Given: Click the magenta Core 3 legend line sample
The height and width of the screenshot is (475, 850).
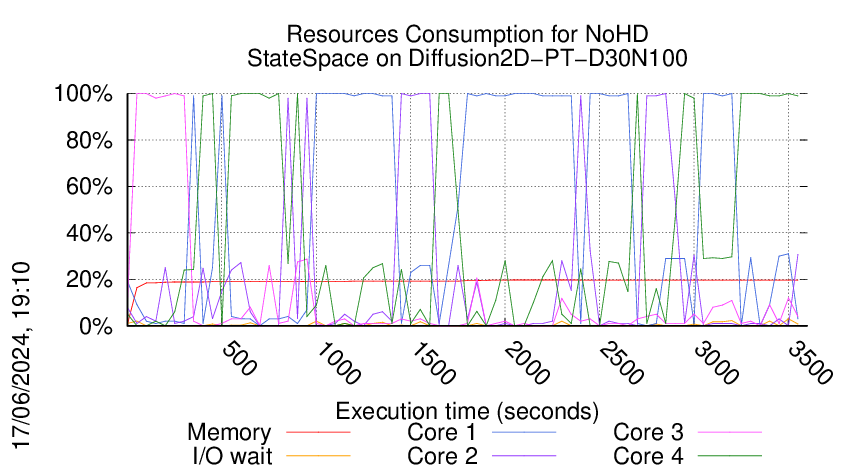Looking at the screenshot, I should [x=730, y=432].
